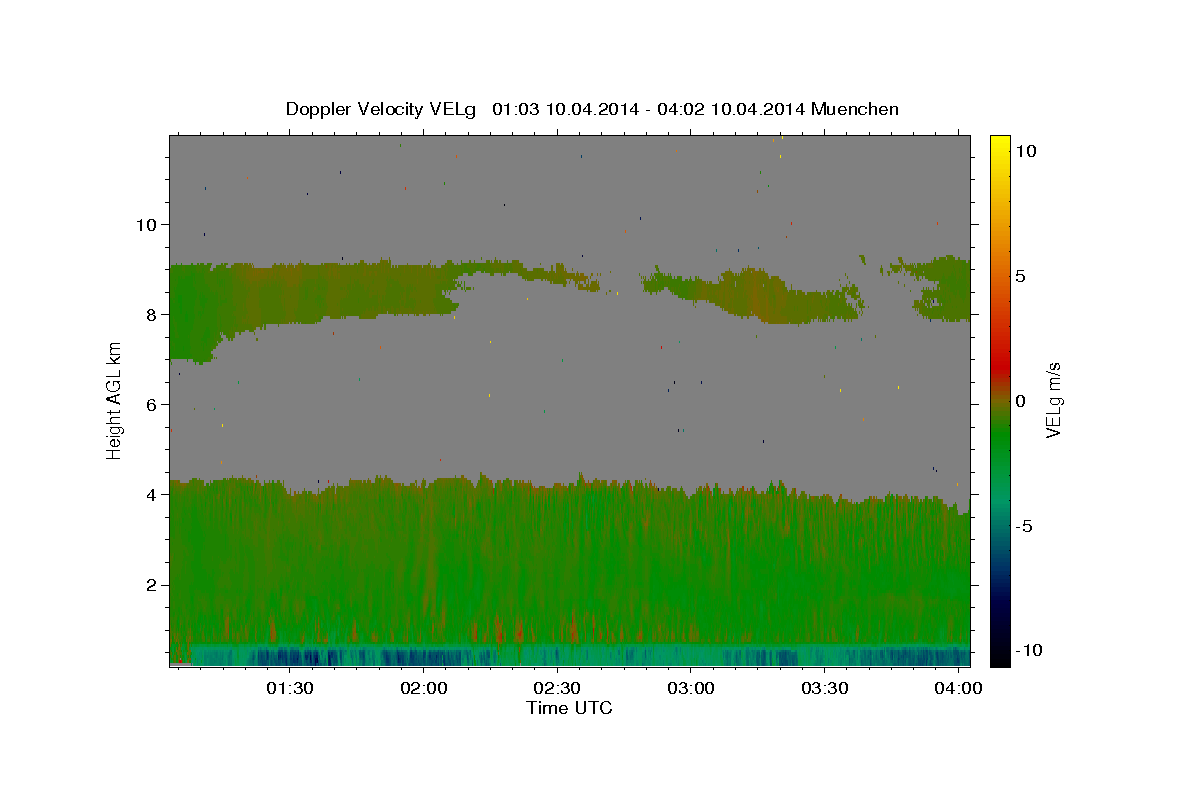The height and width of the screenshot is (800, 1200).
Task: Click the '04:00' time tick label
Action: coord(958,690)
